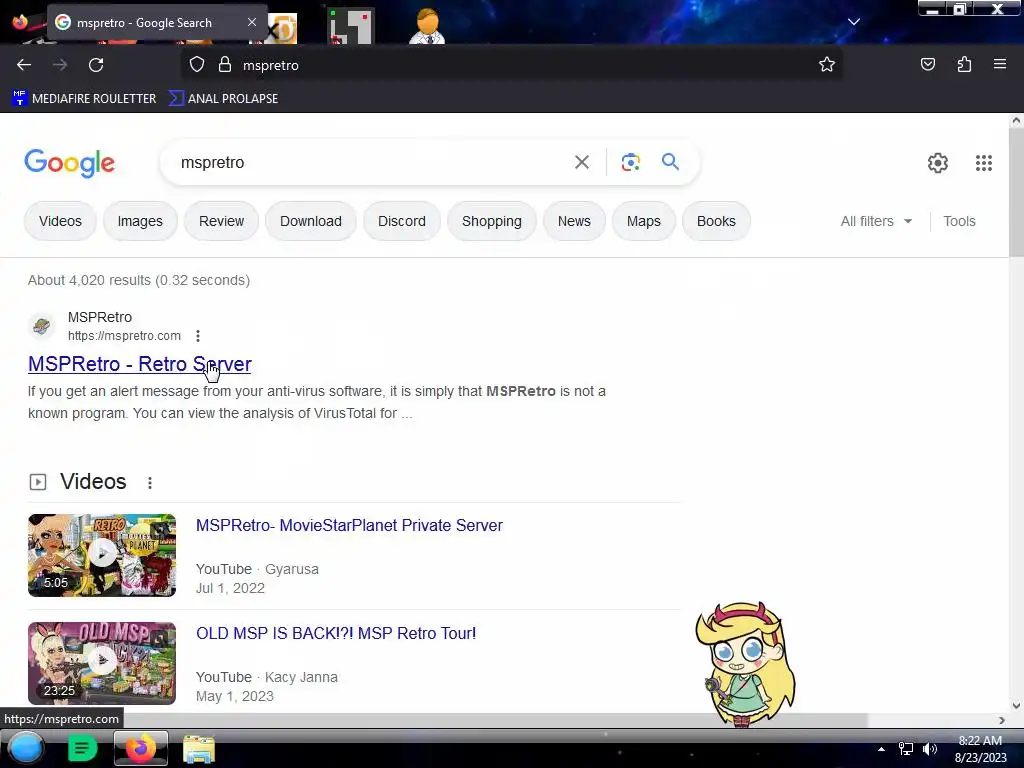The image size is (1024, 768).
Task: Open the tracking protection shield icon
Action: [197, 65]
